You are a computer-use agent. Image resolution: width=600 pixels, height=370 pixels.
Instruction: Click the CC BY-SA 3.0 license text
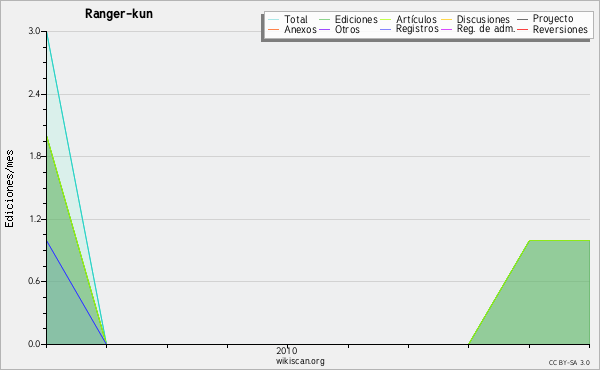(x=569, y=363)
